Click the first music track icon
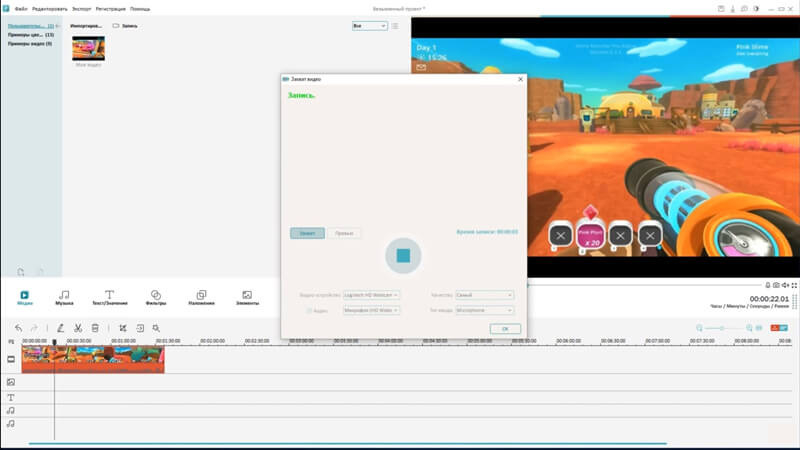The image size is (800, 450). (x=11, y=410)
